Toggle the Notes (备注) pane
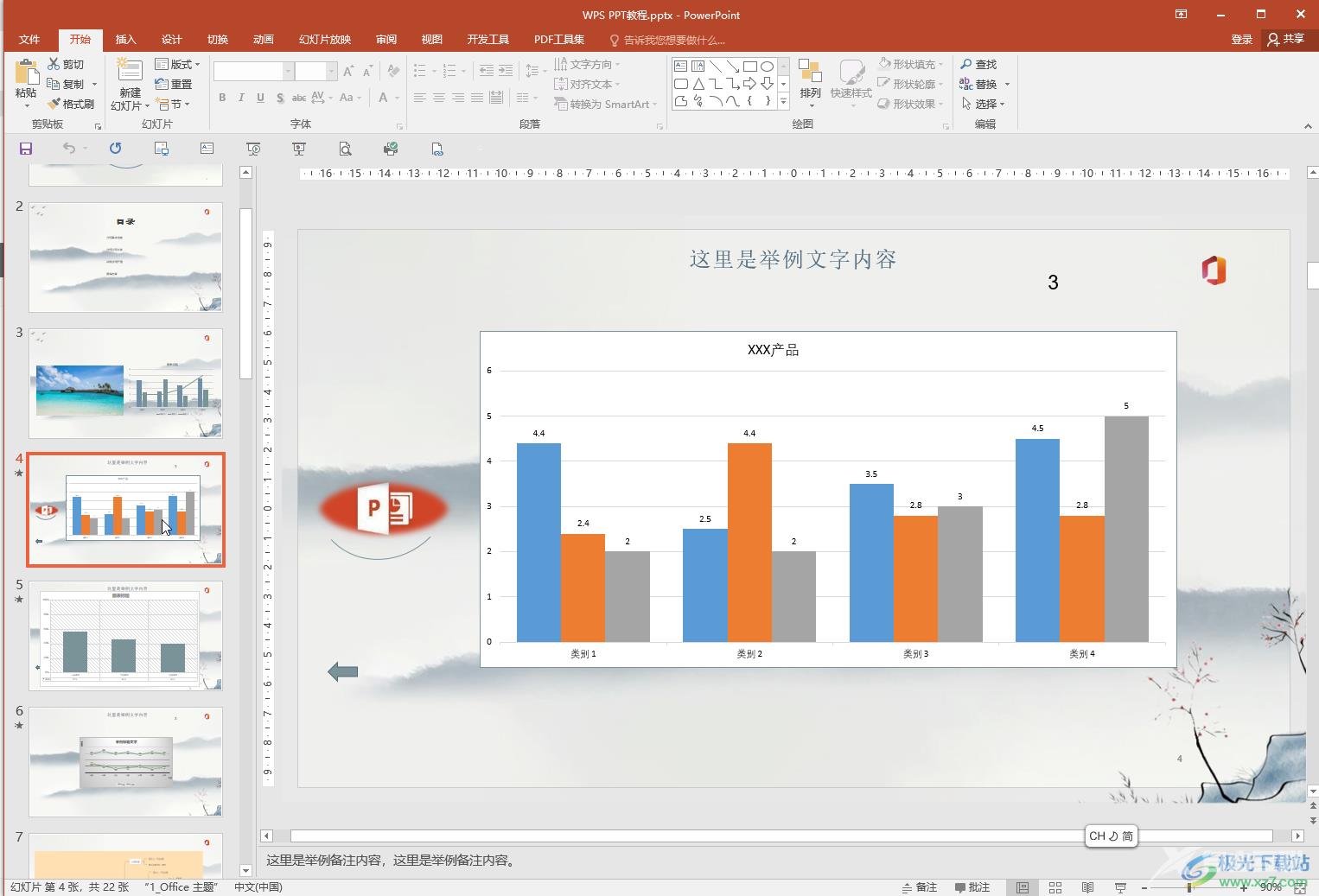Viewport: 1319px width, 896px height. click(919, 887)
